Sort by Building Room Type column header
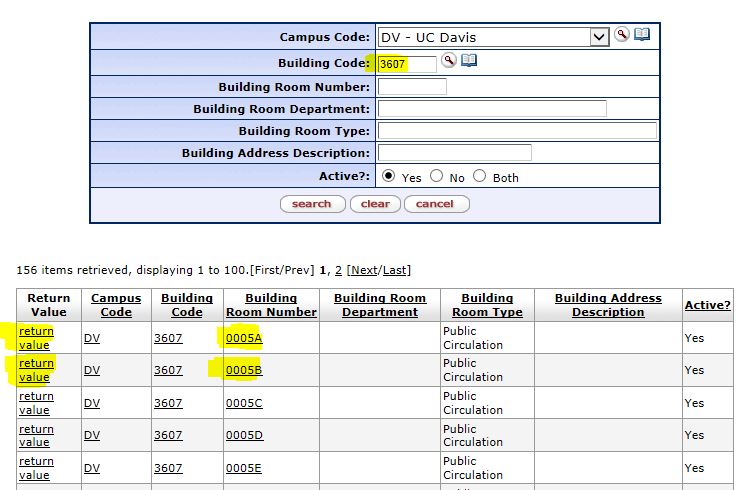748x490 pixels. (x=487, y=305)
